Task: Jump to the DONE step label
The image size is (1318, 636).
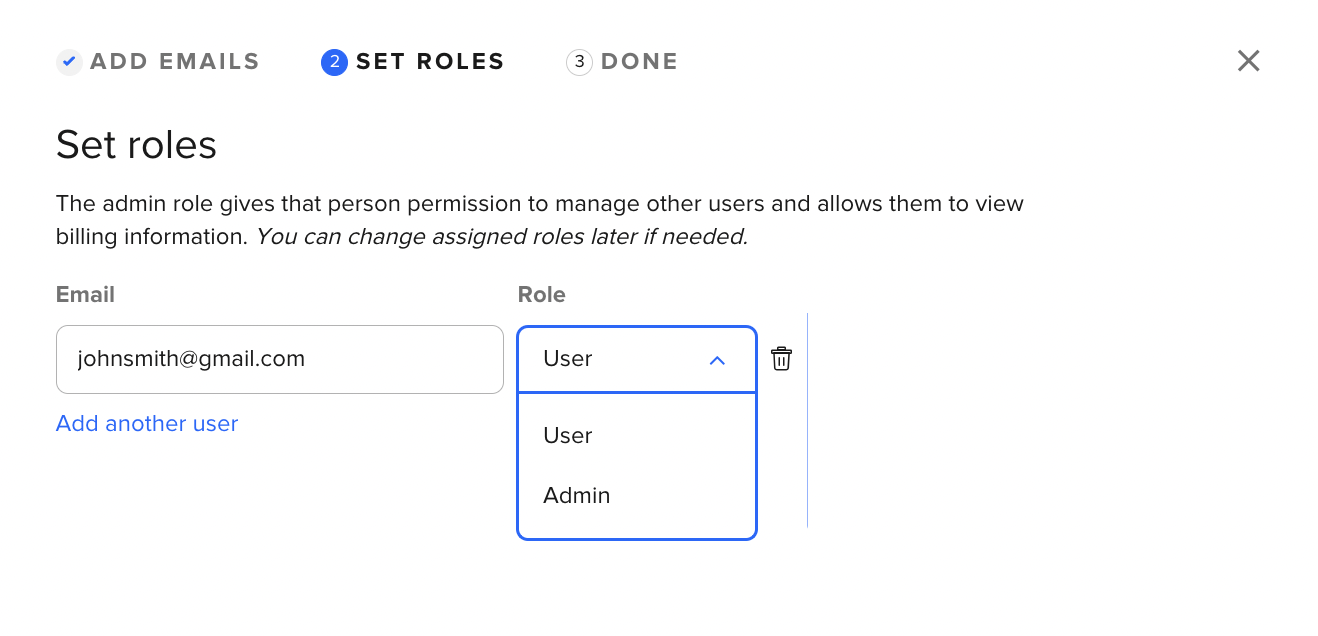Action: [x=639, y=62]
